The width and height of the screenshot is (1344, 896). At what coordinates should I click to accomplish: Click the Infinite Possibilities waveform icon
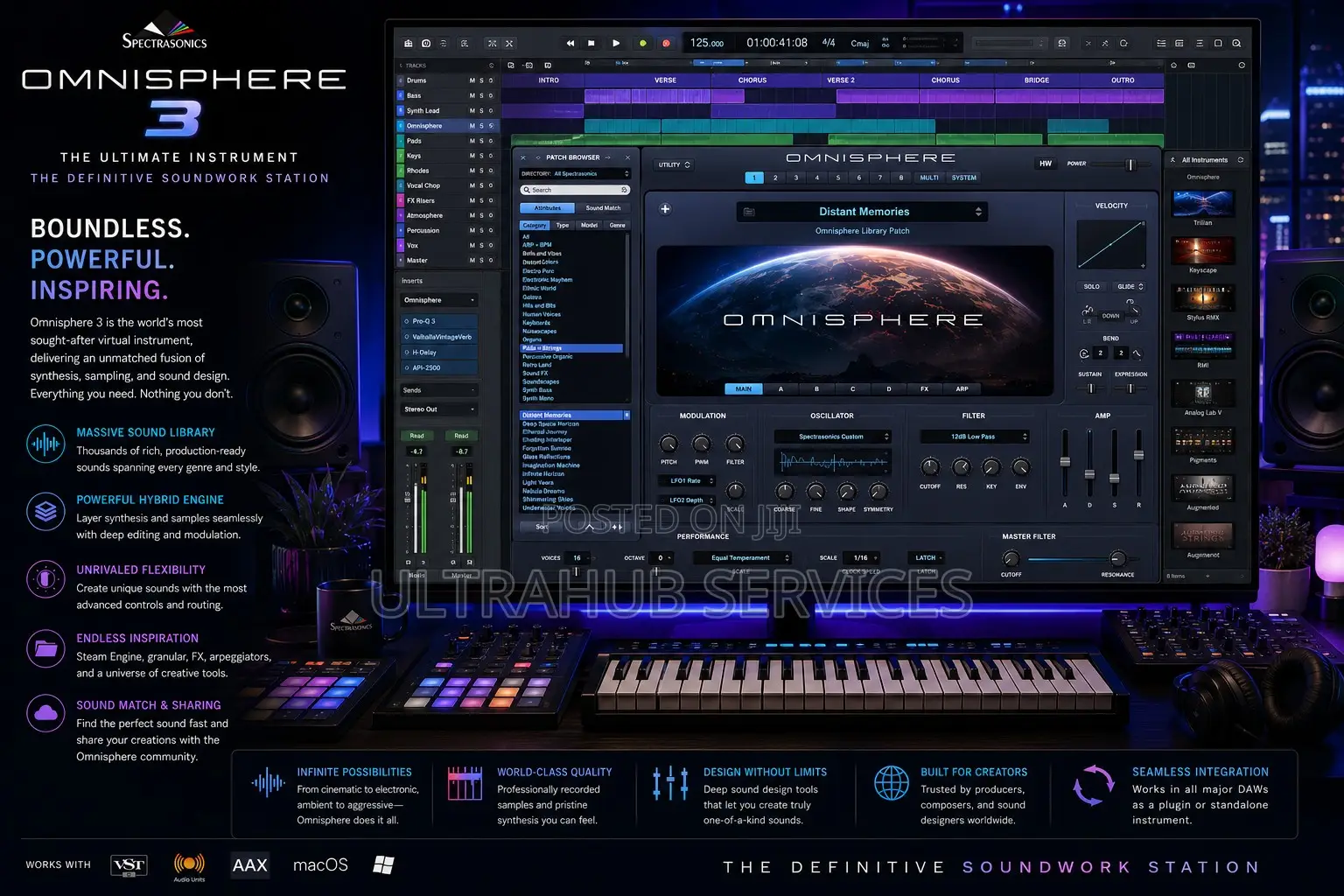[269, 782]
